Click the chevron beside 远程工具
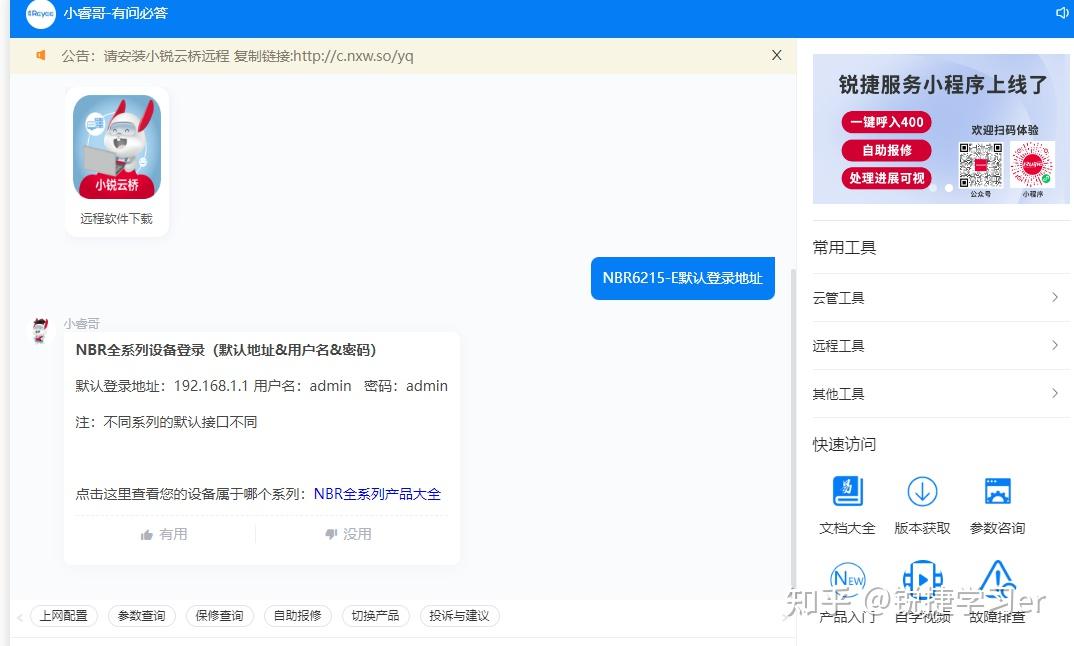1074x646 pixels. pyautogui.click(x=1055, y=345)
